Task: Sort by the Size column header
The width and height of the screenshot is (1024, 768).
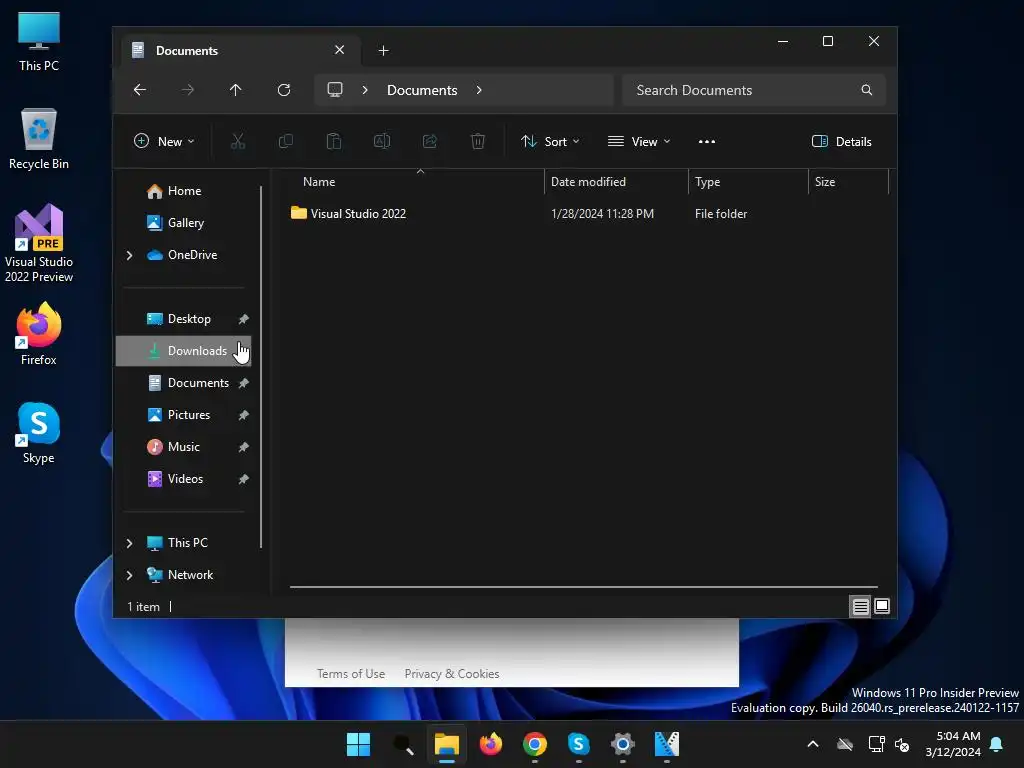Action: [849, 182]
